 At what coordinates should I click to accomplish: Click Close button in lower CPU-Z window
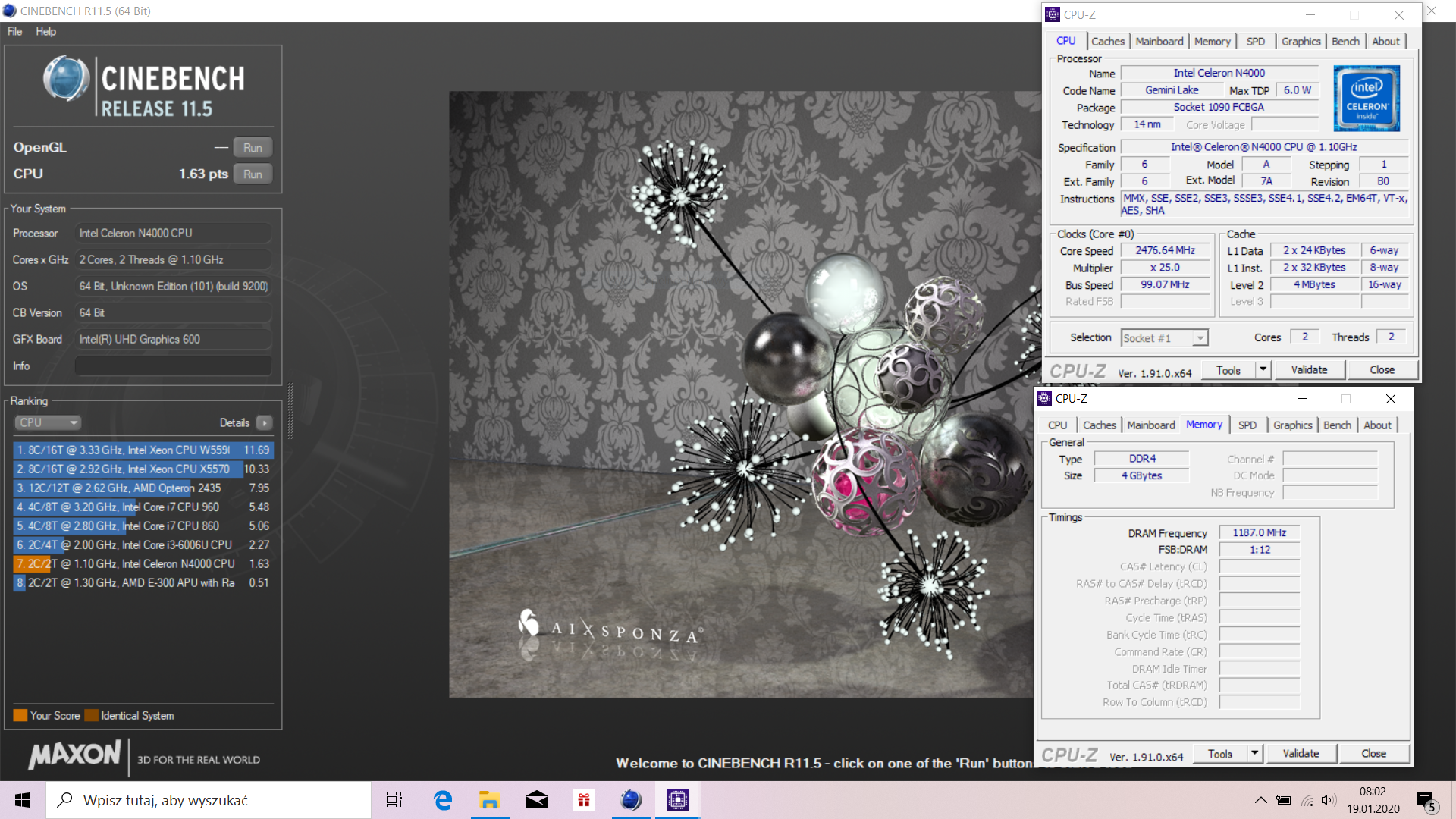click(1373, 754)
